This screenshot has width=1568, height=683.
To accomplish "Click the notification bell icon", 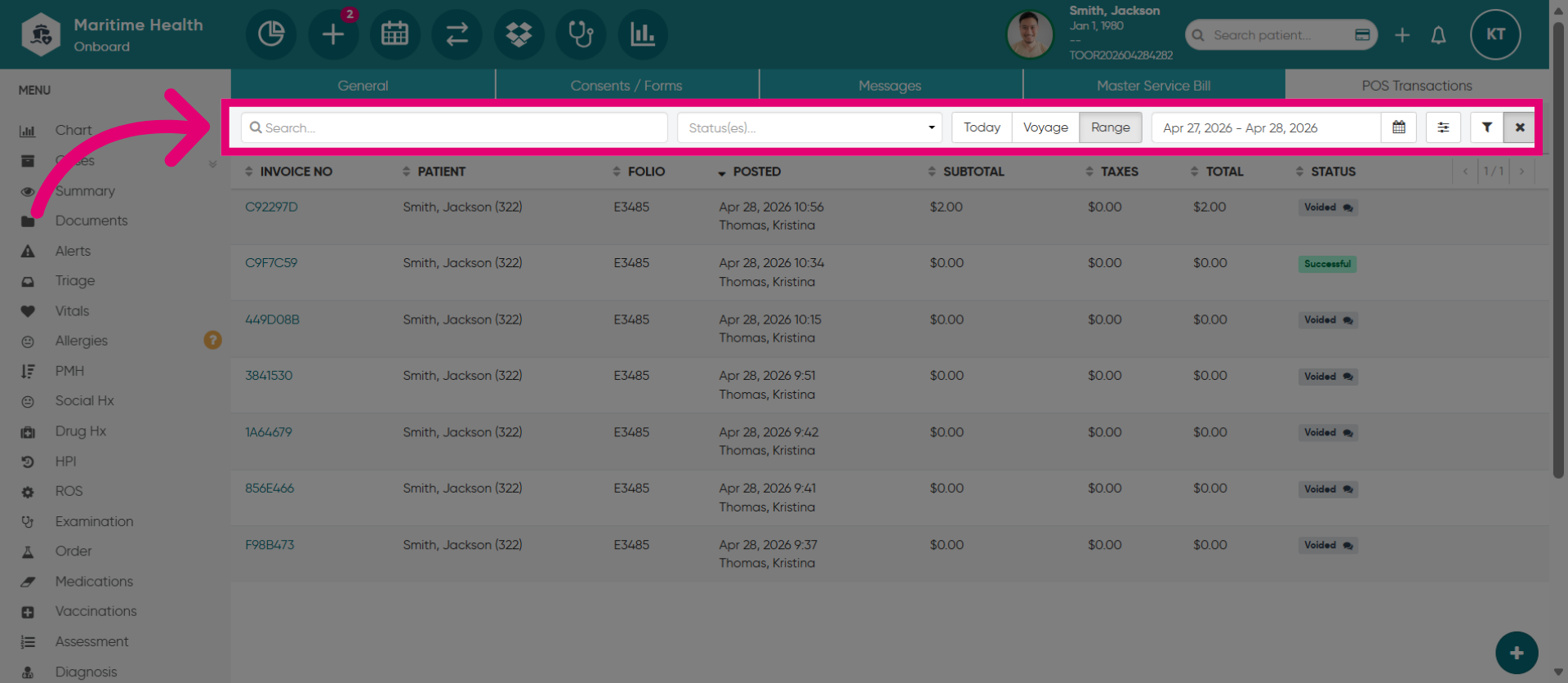I will (1438, 35).
